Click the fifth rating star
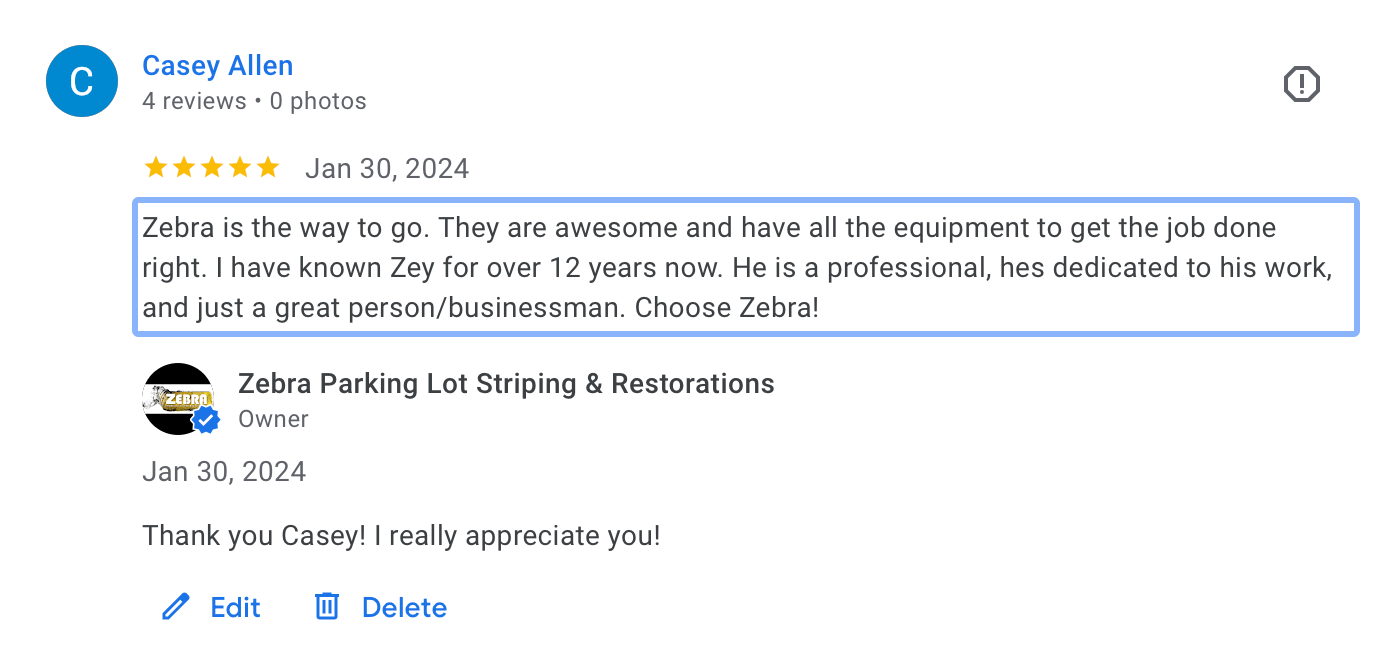The image size is (1390, 664). coord(267,167)
